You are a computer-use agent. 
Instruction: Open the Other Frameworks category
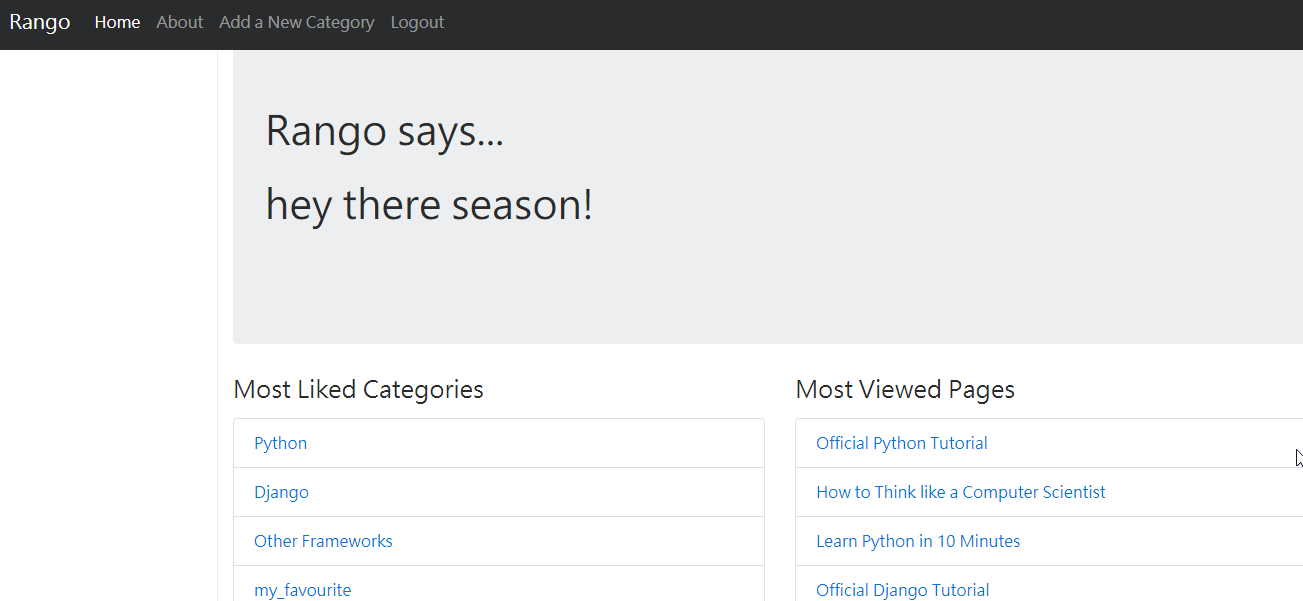coord(323,541)
